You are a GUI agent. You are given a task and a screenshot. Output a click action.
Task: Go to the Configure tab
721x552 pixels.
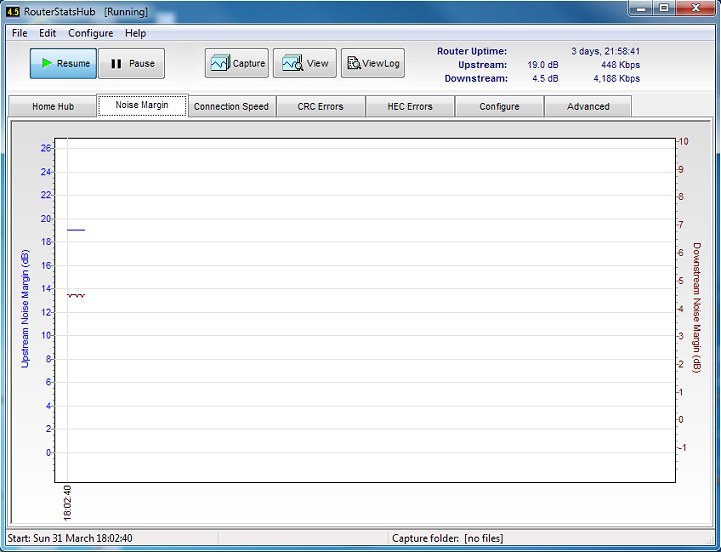[x=499, y=107]
